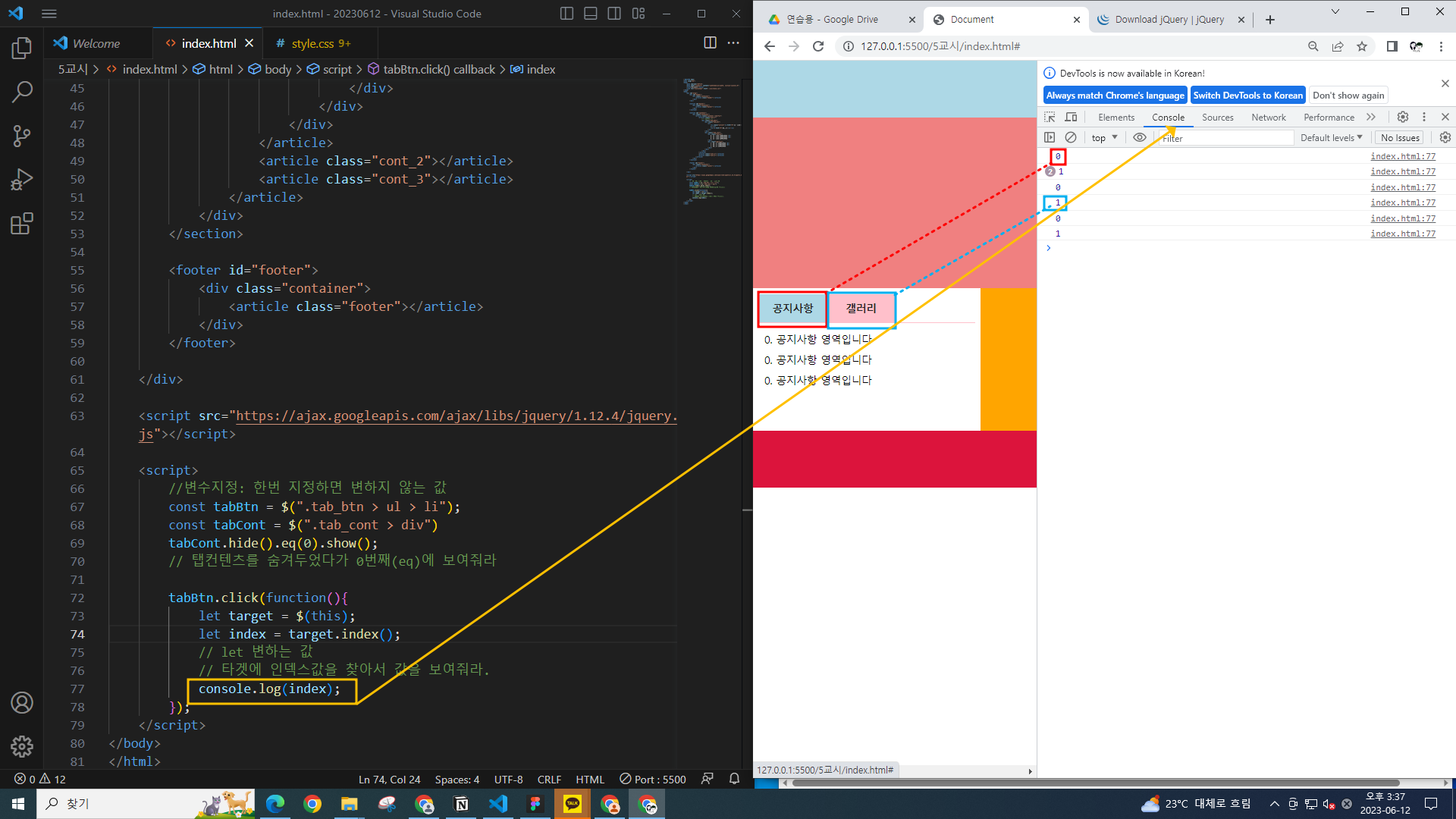Toggle the console sidebar panel

[x=1050, y=137]
